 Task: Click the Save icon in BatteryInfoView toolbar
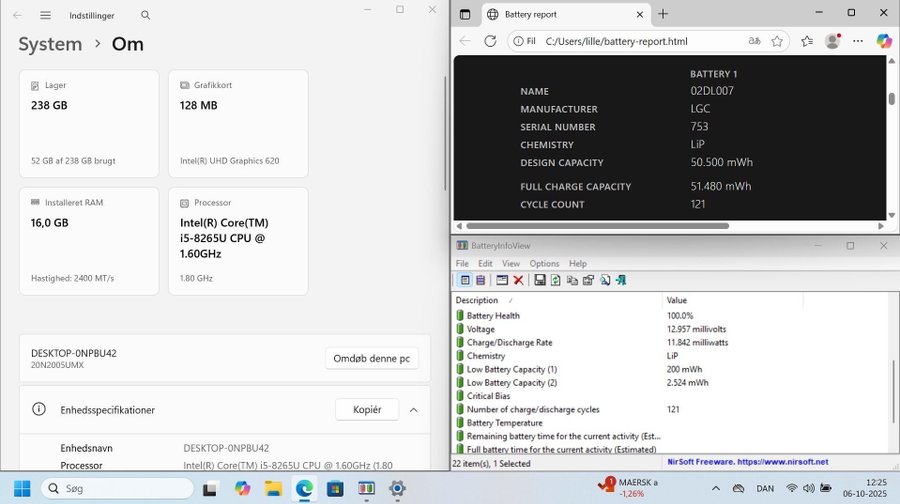tap(540, 280)
